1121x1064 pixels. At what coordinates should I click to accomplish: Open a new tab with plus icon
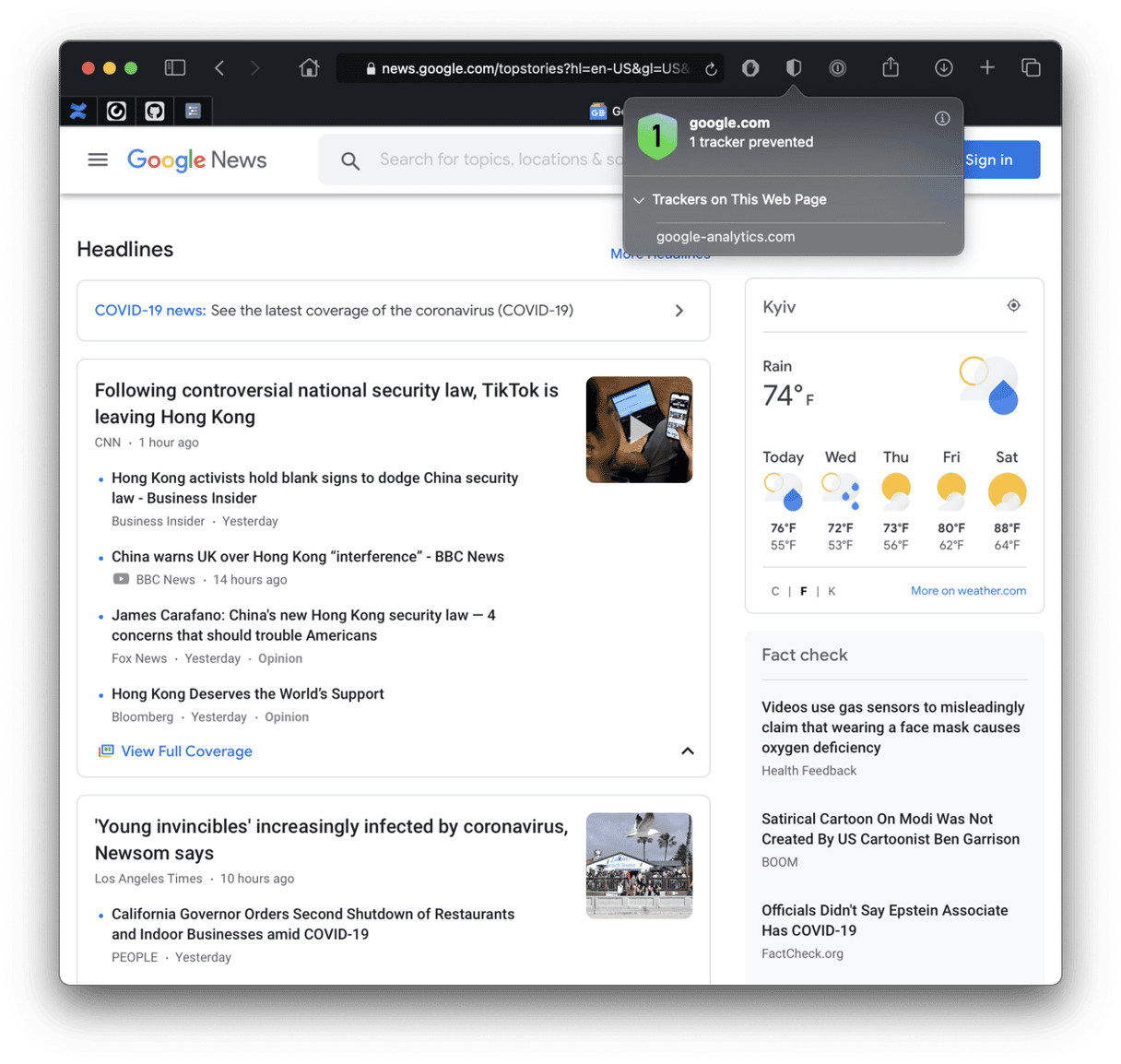click(987, 67)
